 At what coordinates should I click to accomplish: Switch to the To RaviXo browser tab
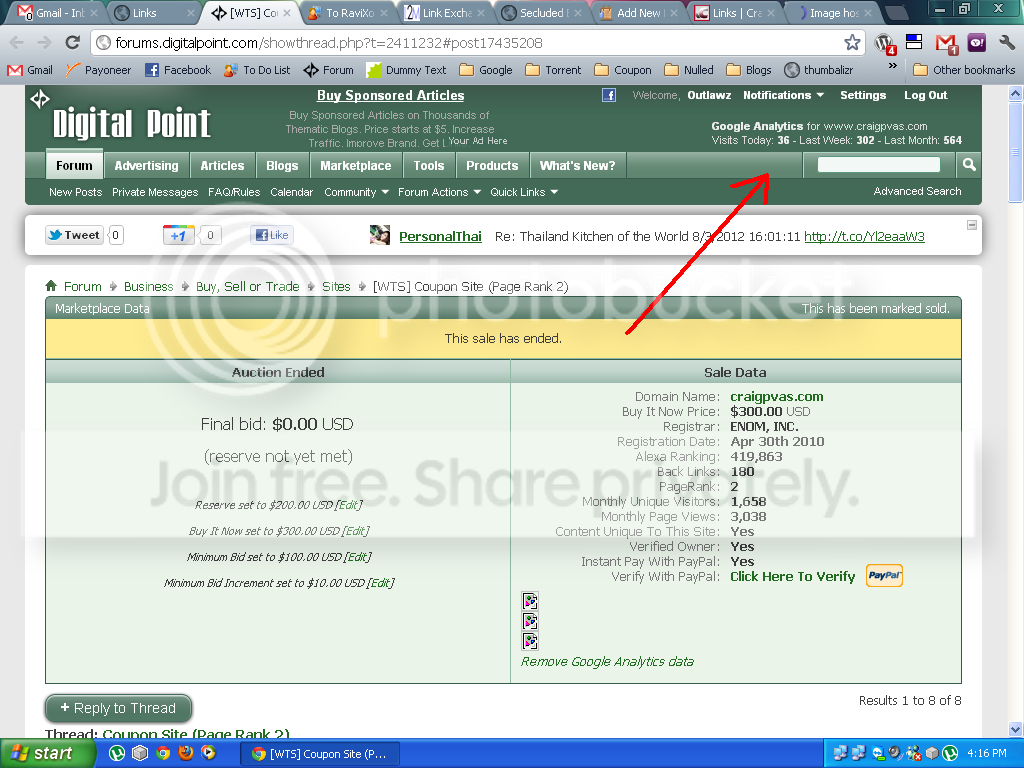349,13
